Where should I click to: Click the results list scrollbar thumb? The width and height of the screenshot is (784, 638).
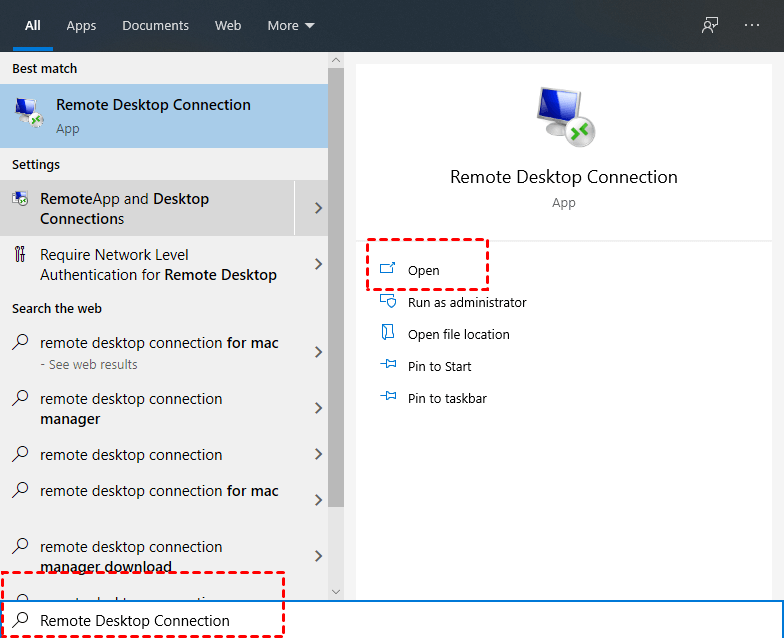tap(336, 288)
